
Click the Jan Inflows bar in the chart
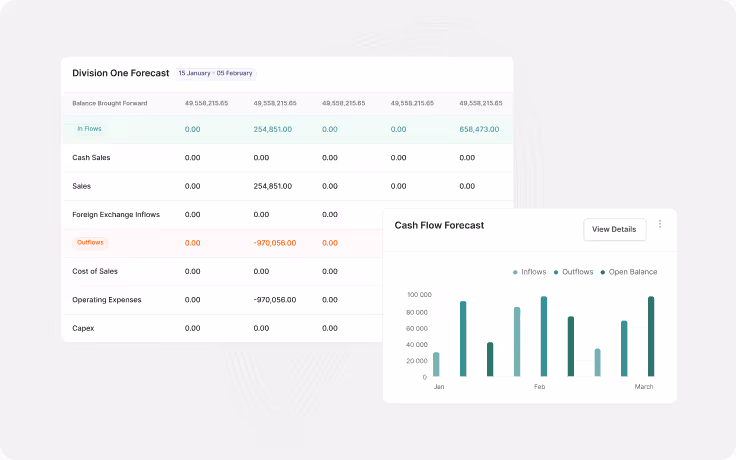tap(436, 364)
